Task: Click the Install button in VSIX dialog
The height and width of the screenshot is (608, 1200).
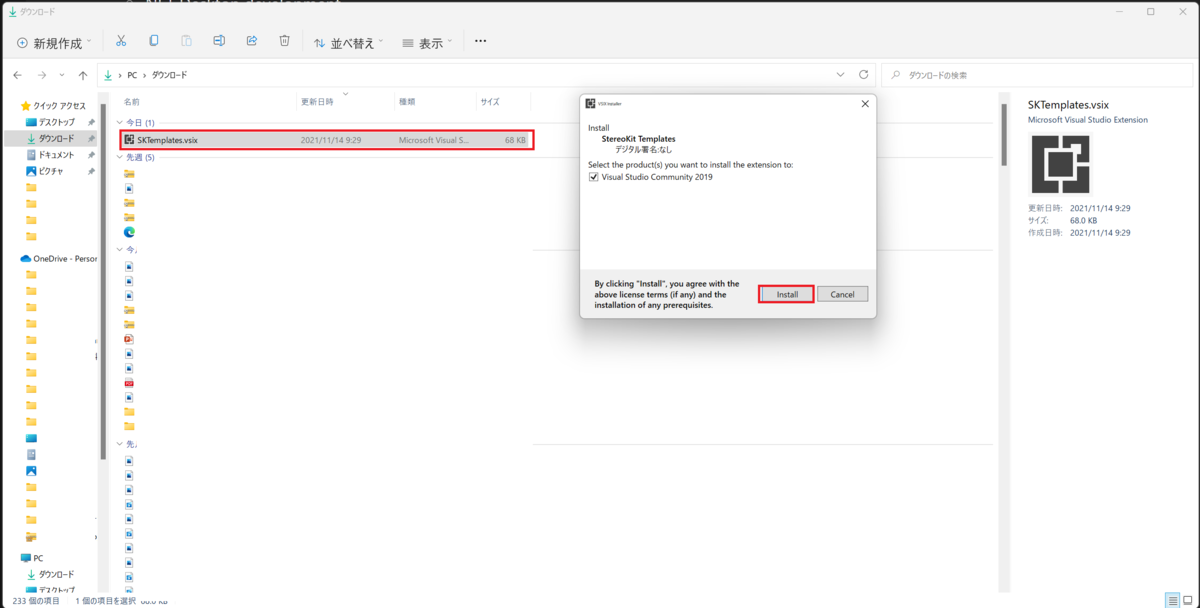Action: [x=787, y=295]
